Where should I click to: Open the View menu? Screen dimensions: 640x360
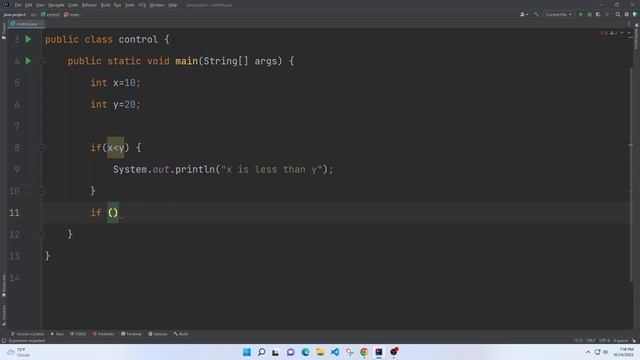[x=40, y=5]
